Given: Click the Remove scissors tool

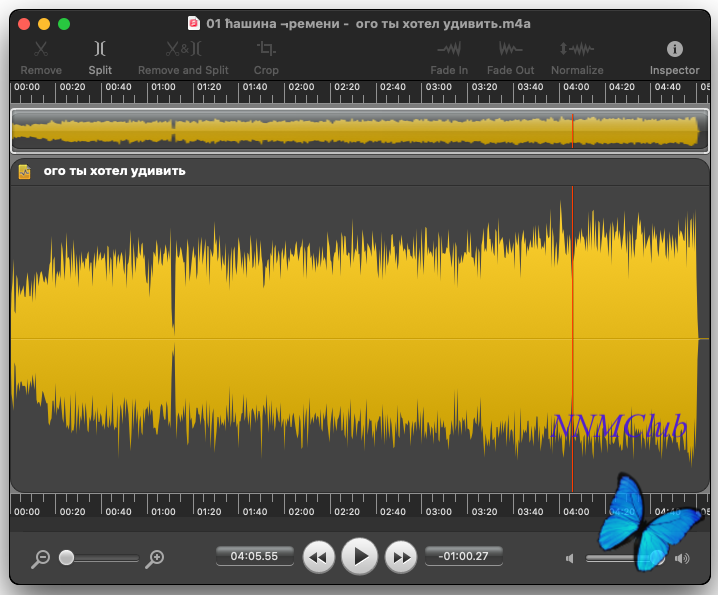Looking at the screenshot, I should coord(41,56).
